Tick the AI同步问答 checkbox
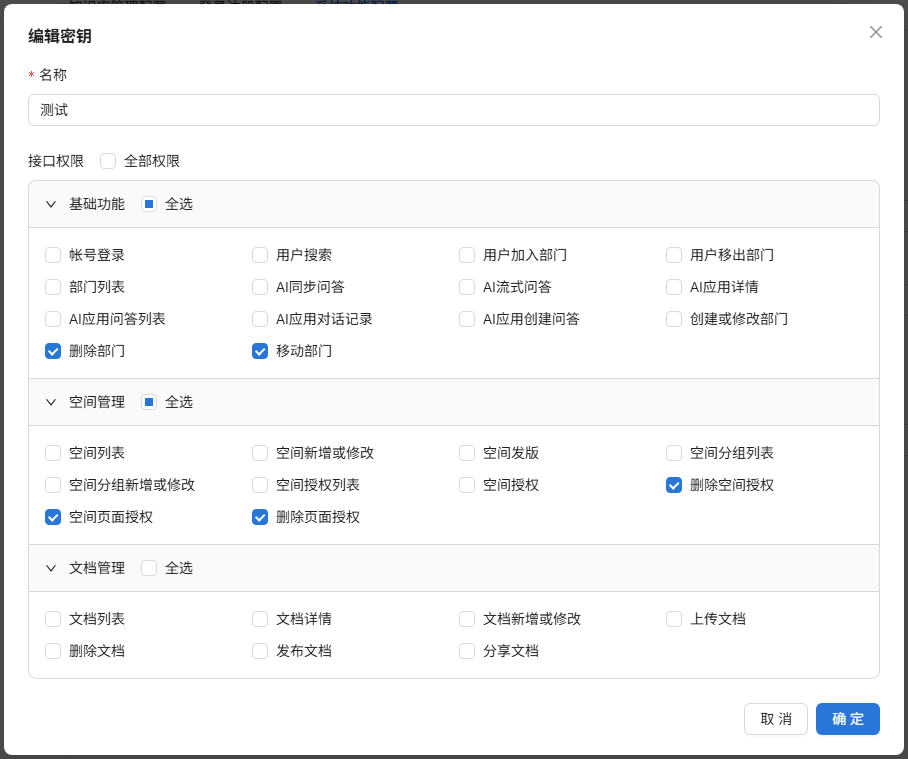This screenshot has width=908, height=759. tap(259, 287)
